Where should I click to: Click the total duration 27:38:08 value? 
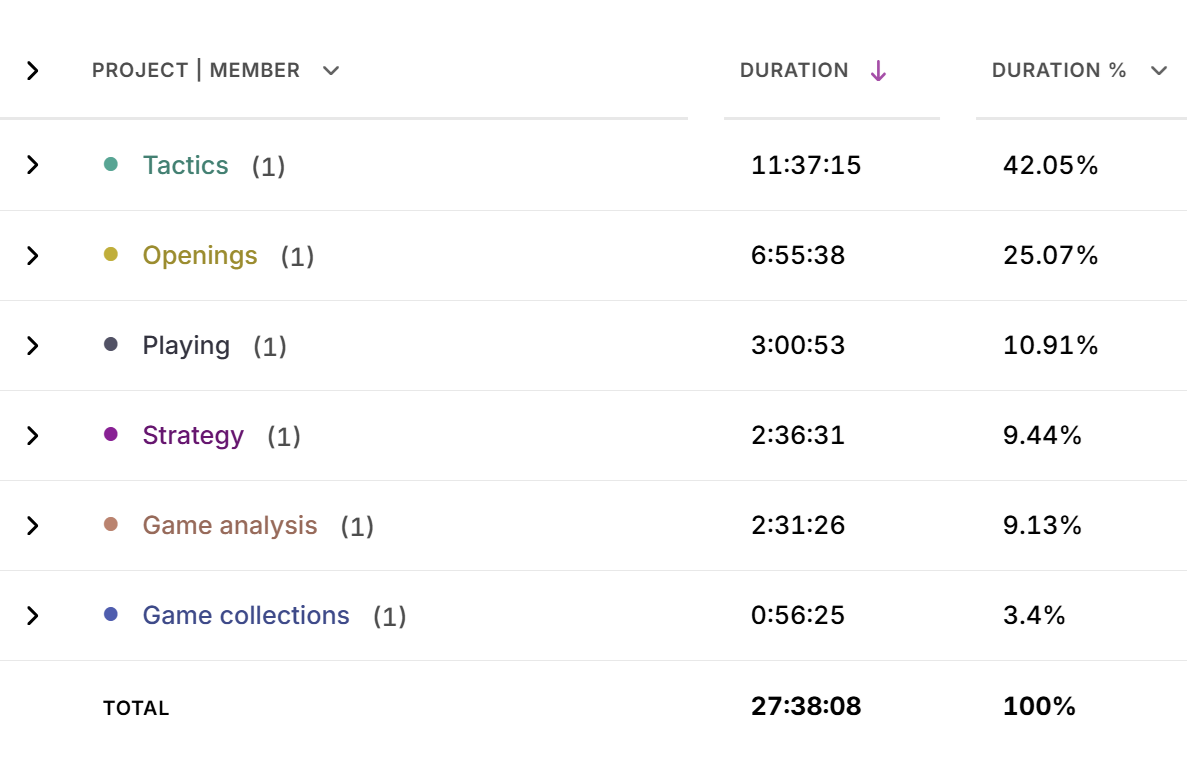point(806,707)
